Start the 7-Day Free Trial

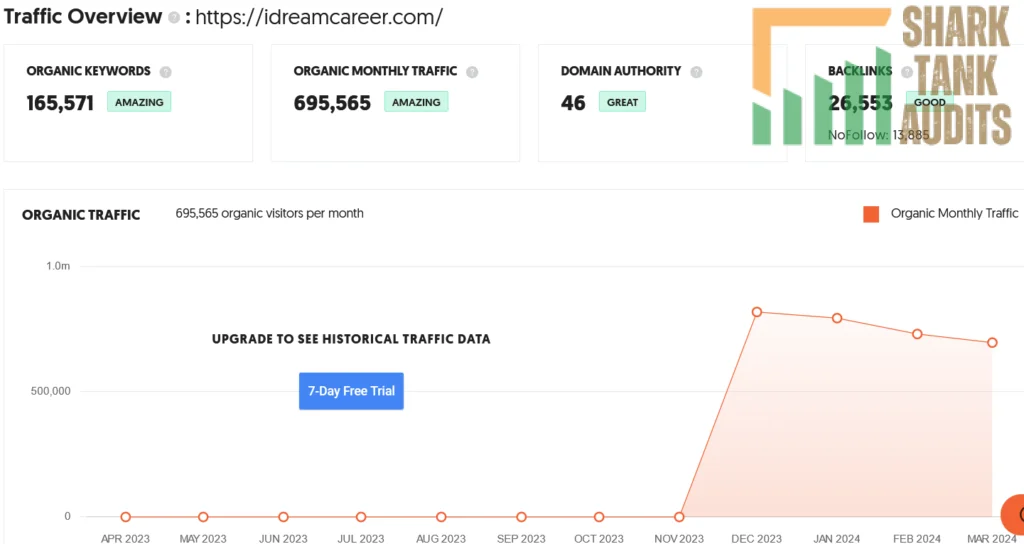(351, 391)
